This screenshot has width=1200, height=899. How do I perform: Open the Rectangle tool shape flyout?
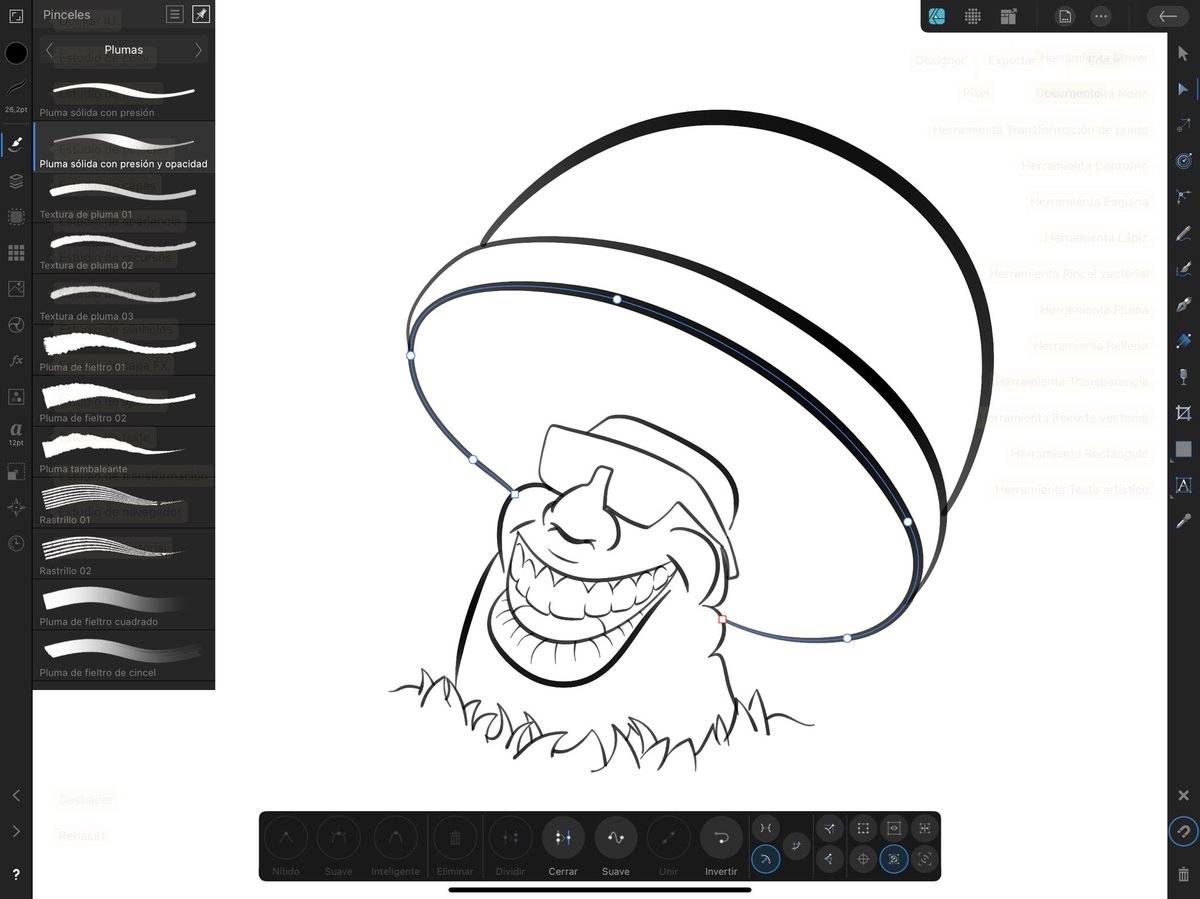coord(1184,449)
